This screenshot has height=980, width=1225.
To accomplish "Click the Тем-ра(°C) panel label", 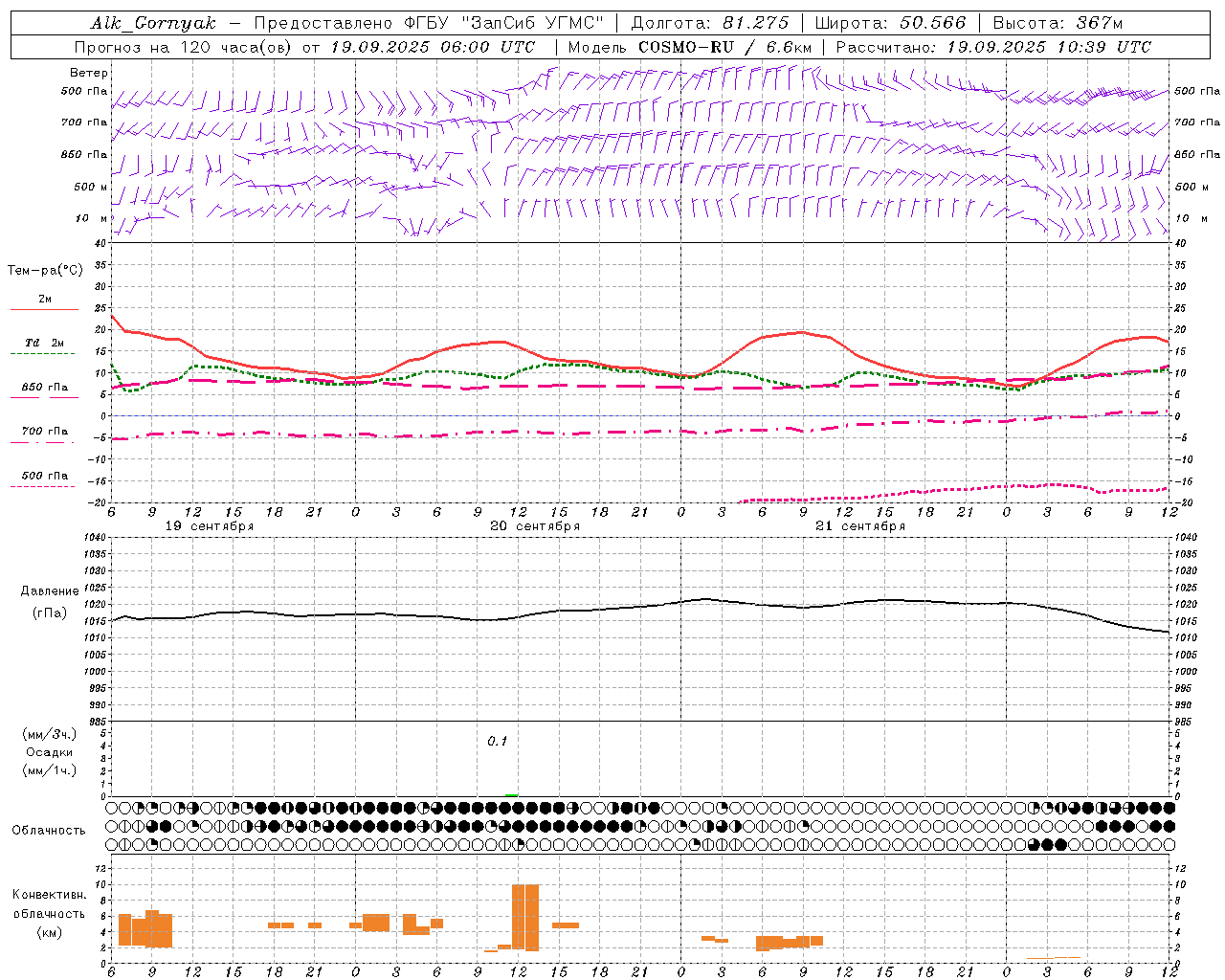I will tap(45, 271).
